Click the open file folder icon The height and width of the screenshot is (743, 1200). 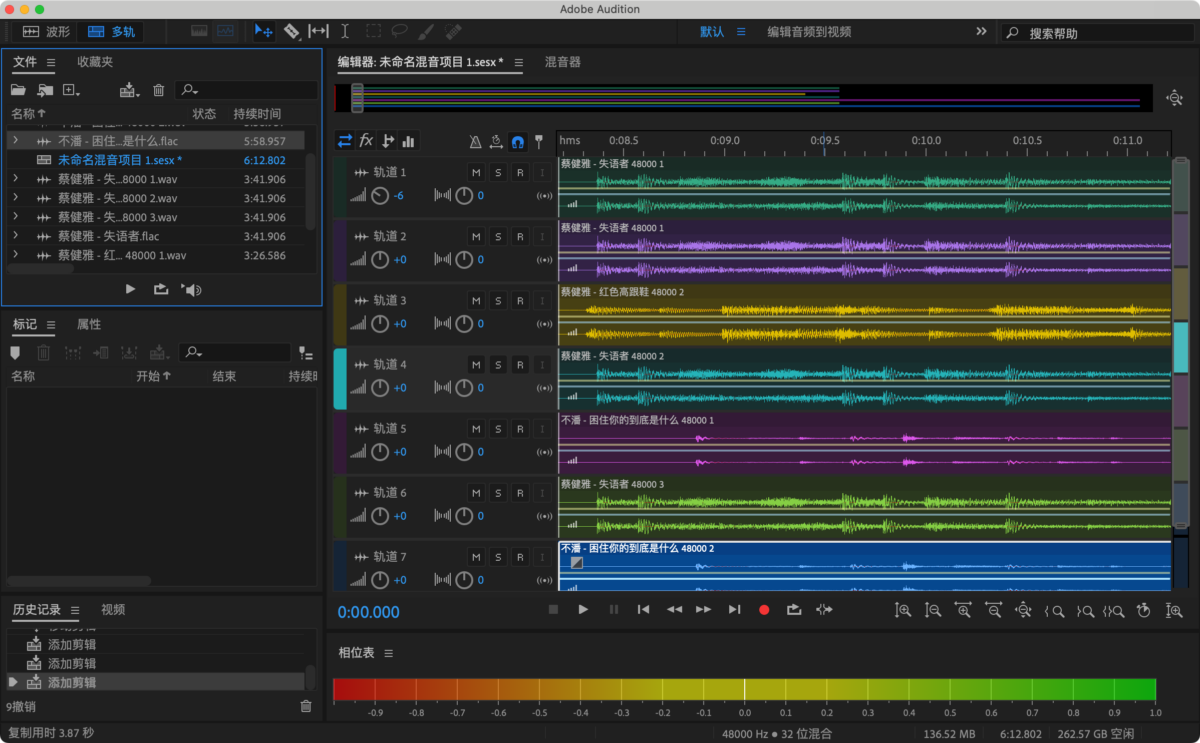click(x=18, y=90)
